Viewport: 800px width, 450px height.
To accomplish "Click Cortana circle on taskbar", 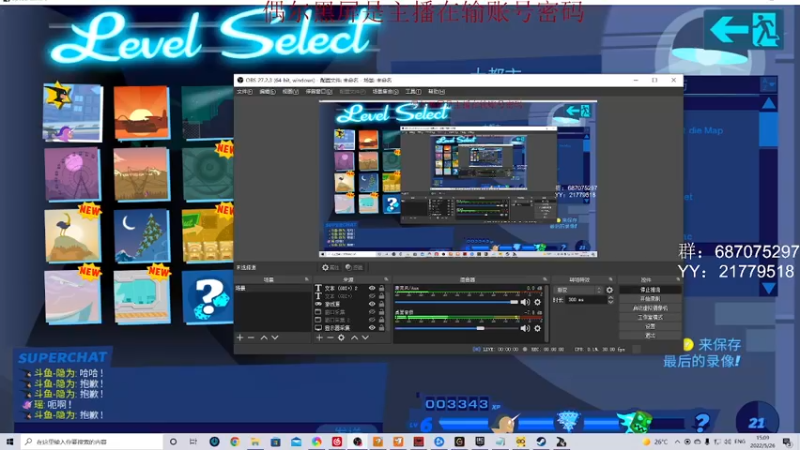I will tap(173, 441).
